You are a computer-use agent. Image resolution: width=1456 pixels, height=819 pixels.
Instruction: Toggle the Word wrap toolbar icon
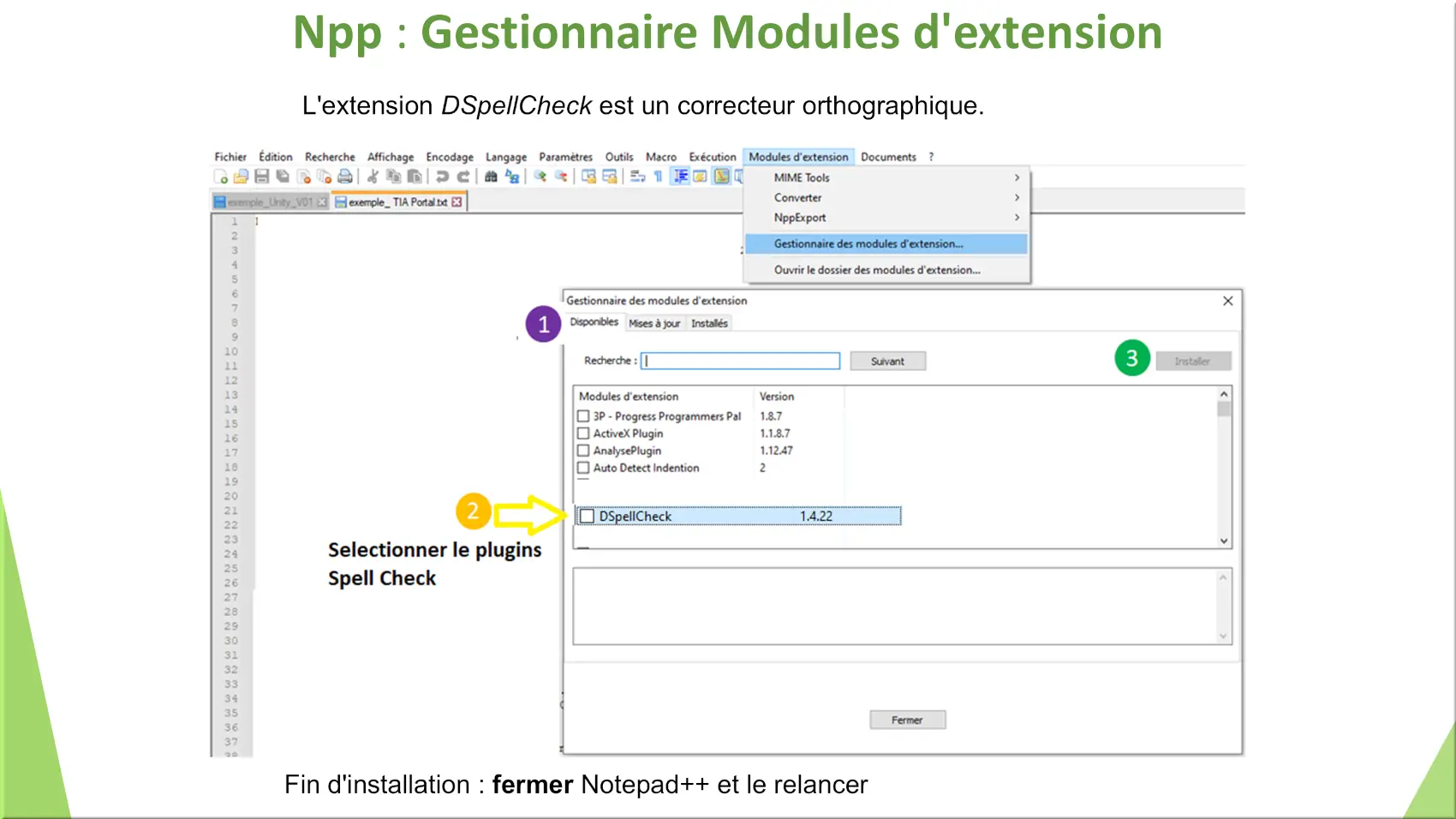[638, 176]
